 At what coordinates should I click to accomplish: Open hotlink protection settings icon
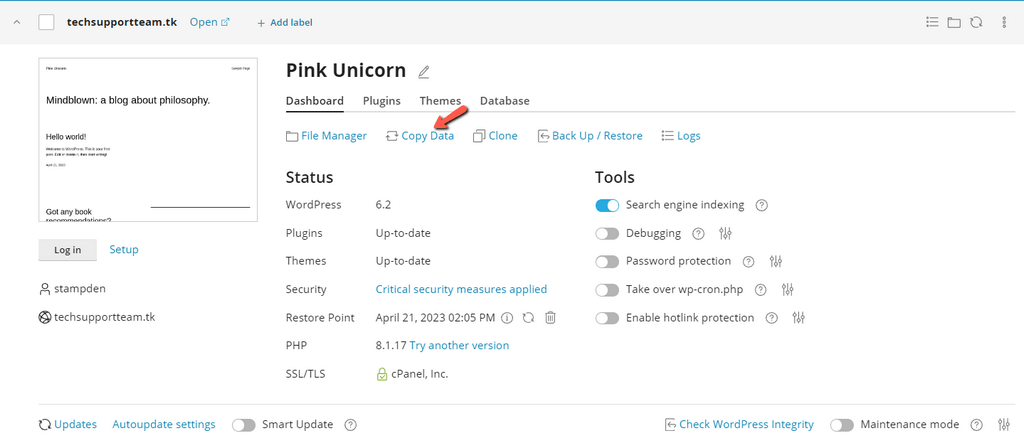[799, 318]
